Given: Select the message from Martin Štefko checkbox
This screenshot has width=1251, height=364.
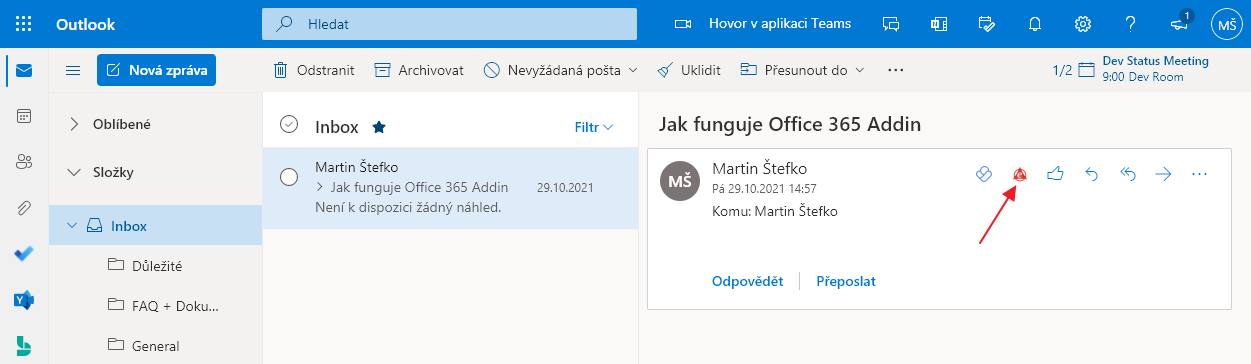Looking at the screenshot, I should pyautogui.click(x=289, y=177).
